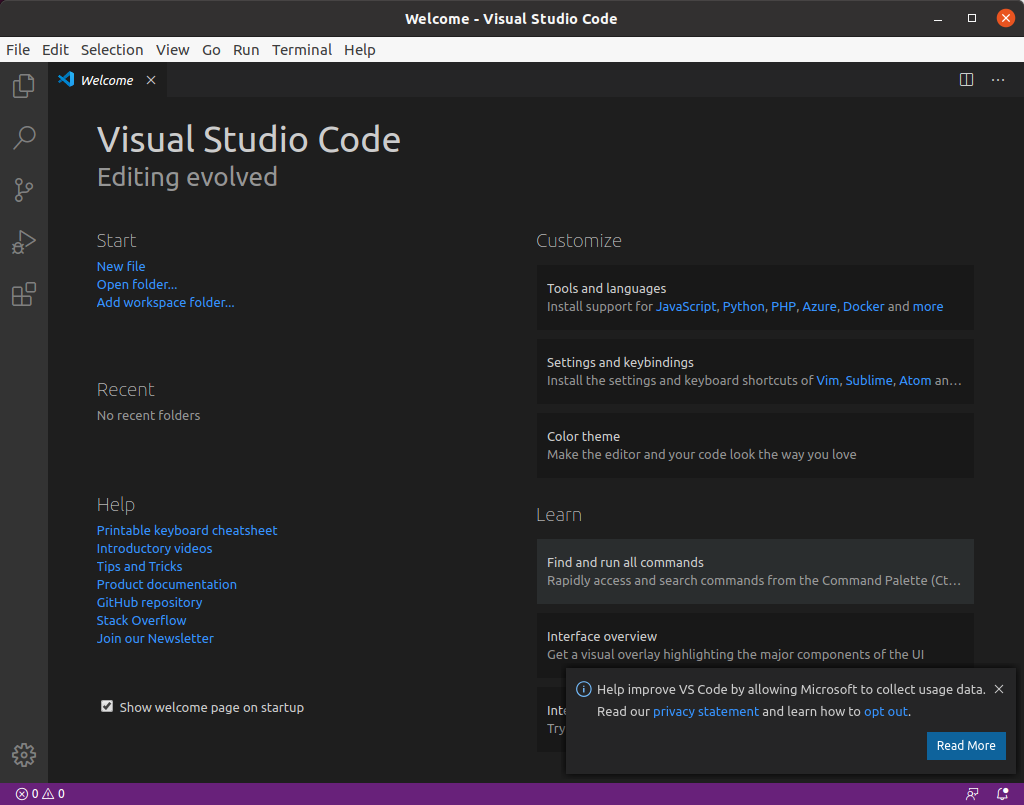
Task: Open the Extensions icon
Action: click(x=22, y=294)
